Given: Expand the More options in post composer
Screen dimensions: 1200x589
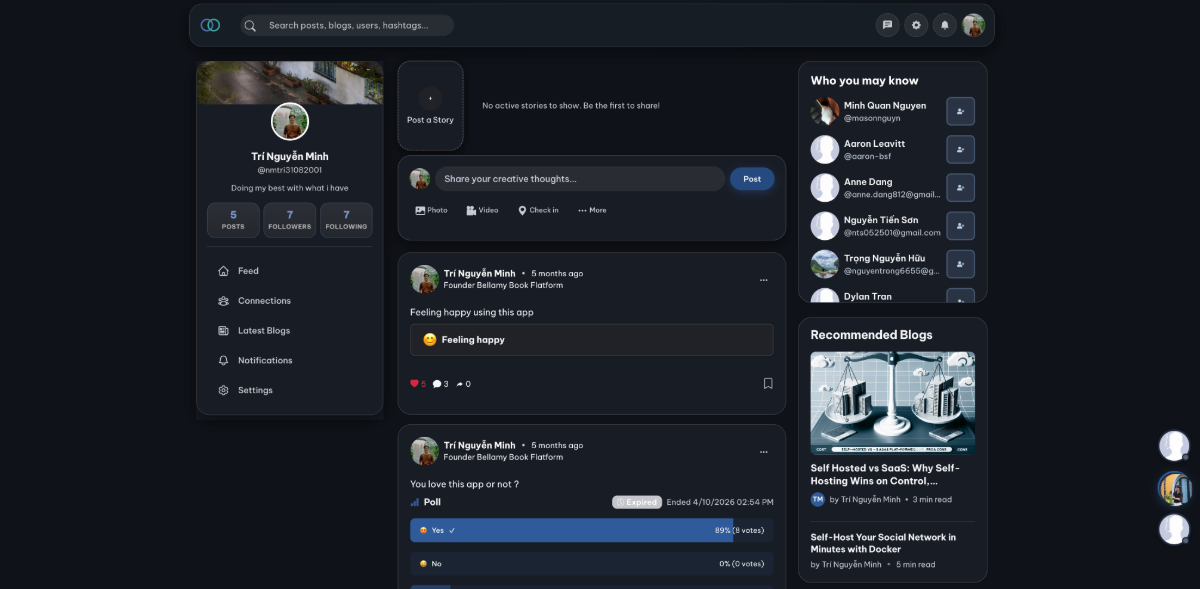Looking at the screenshot, I should [x=592, y=210].
